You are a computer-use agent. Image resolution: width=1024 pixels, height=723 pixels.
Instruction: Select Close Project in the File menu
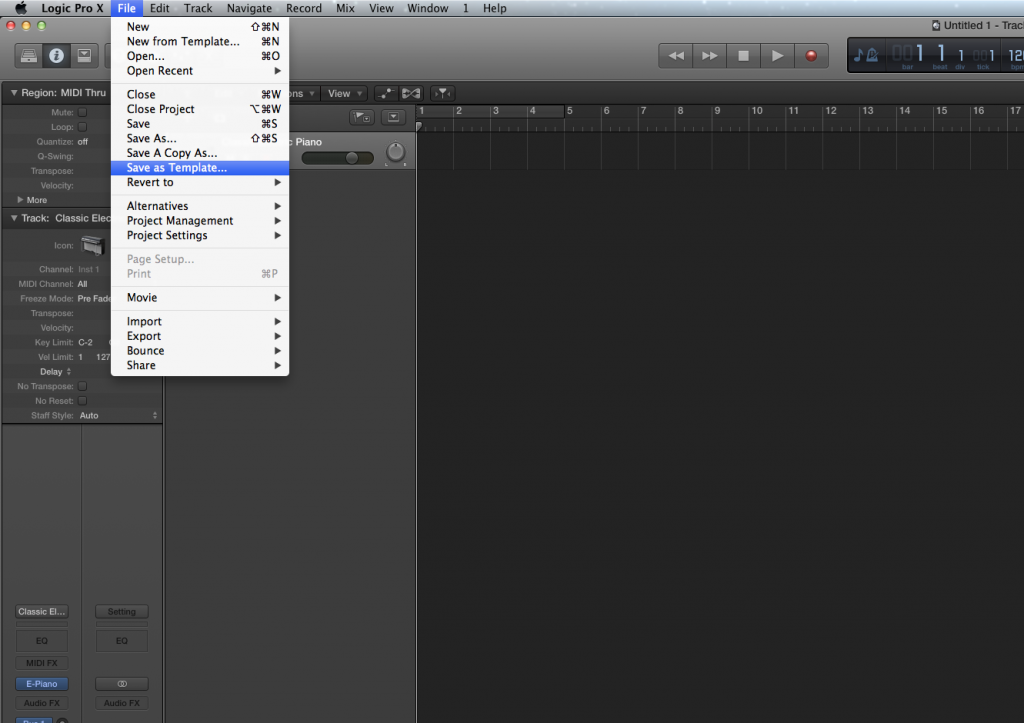200,109
